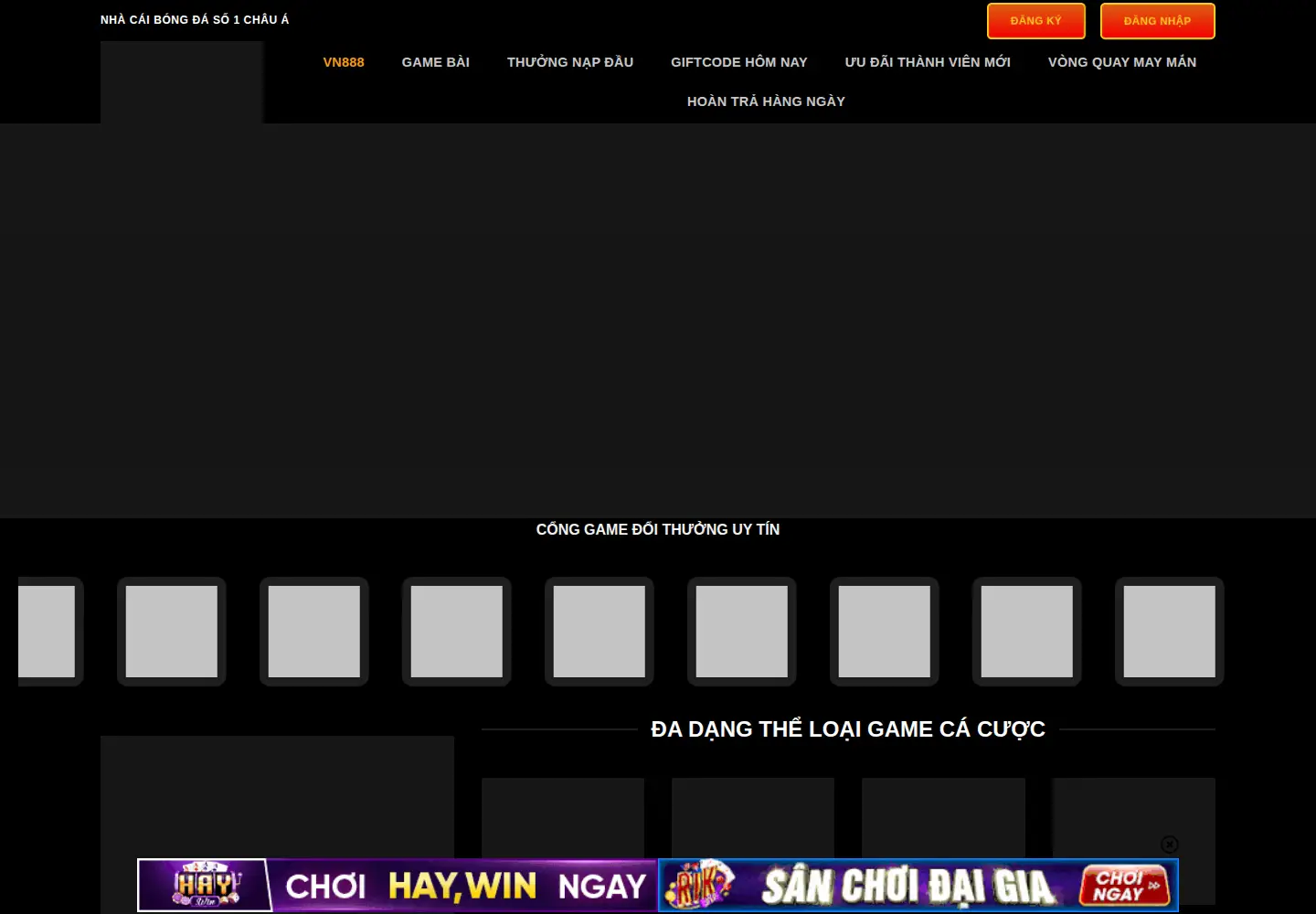
Task: Open the VN888 menu item
Action: [x=344, y=62]
